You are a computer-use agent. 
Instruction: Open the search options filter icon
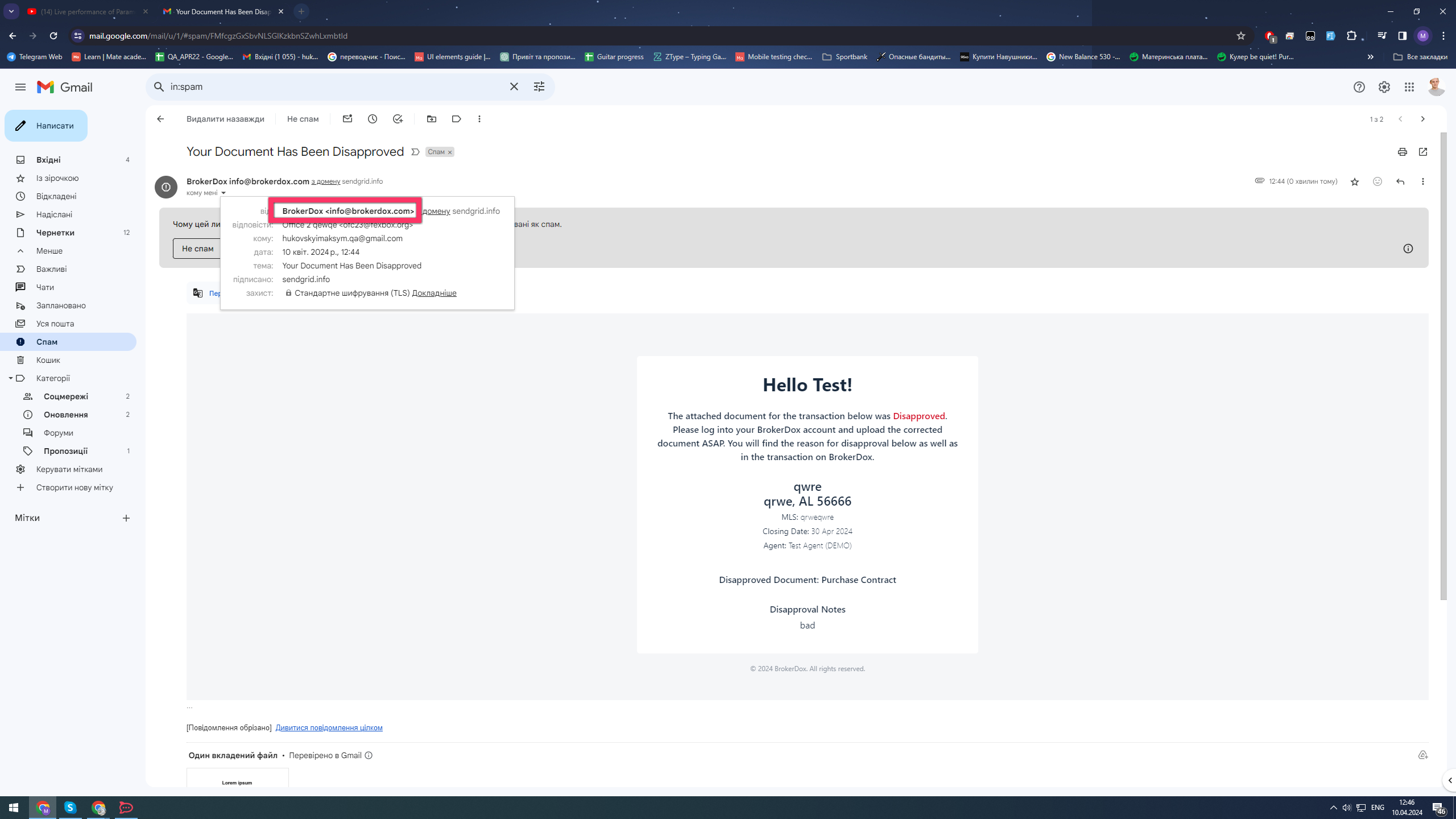[539, 86]
